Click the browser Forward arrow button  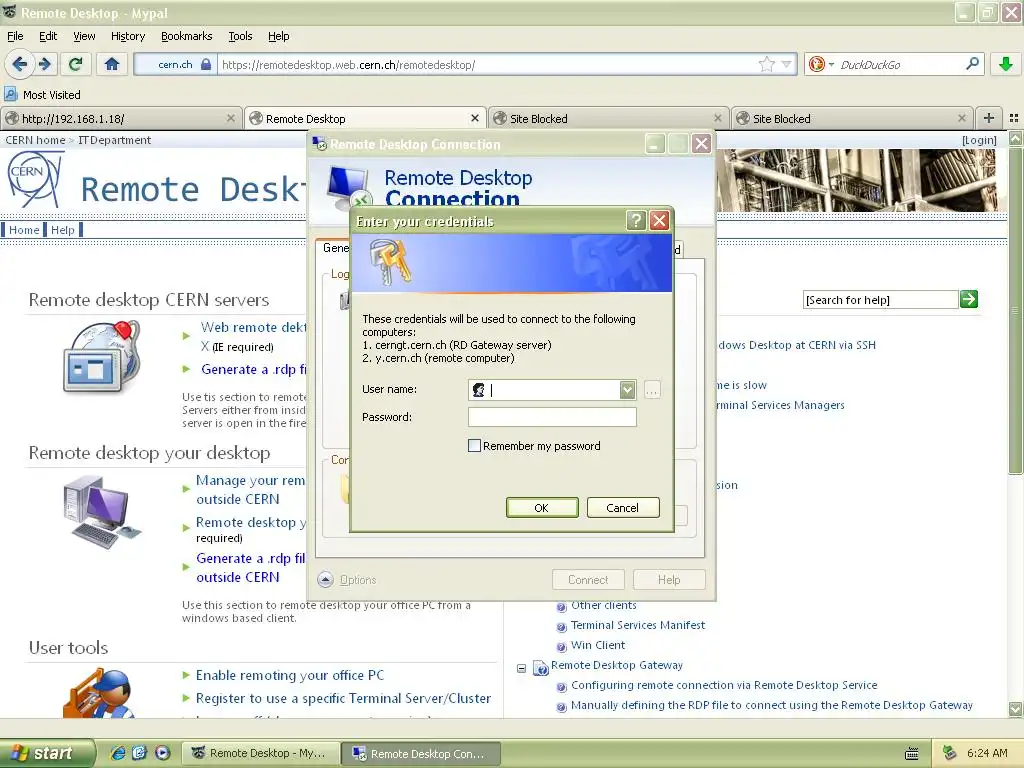[44, 64]
